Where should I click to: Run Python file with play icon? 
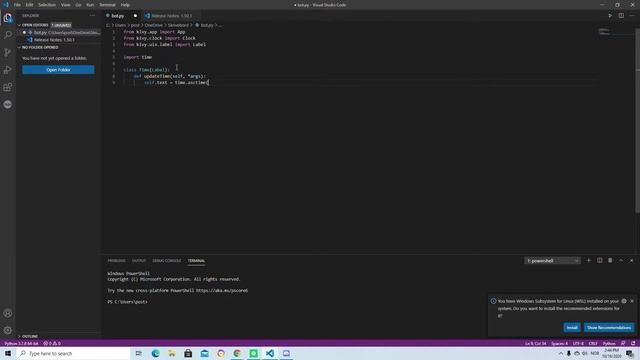click(610, 16)
